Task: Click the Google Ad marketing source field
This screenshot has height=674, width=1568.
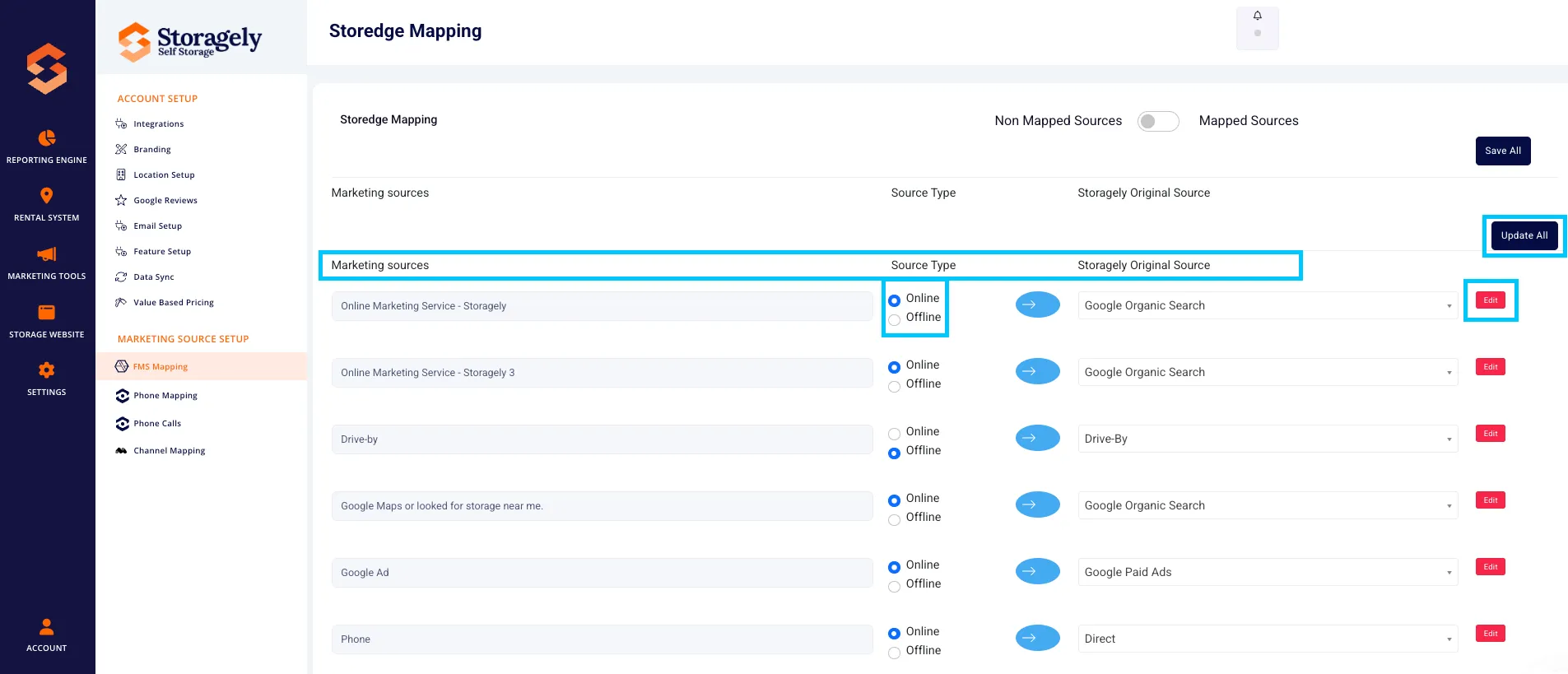Action: (x=603, y=573)
